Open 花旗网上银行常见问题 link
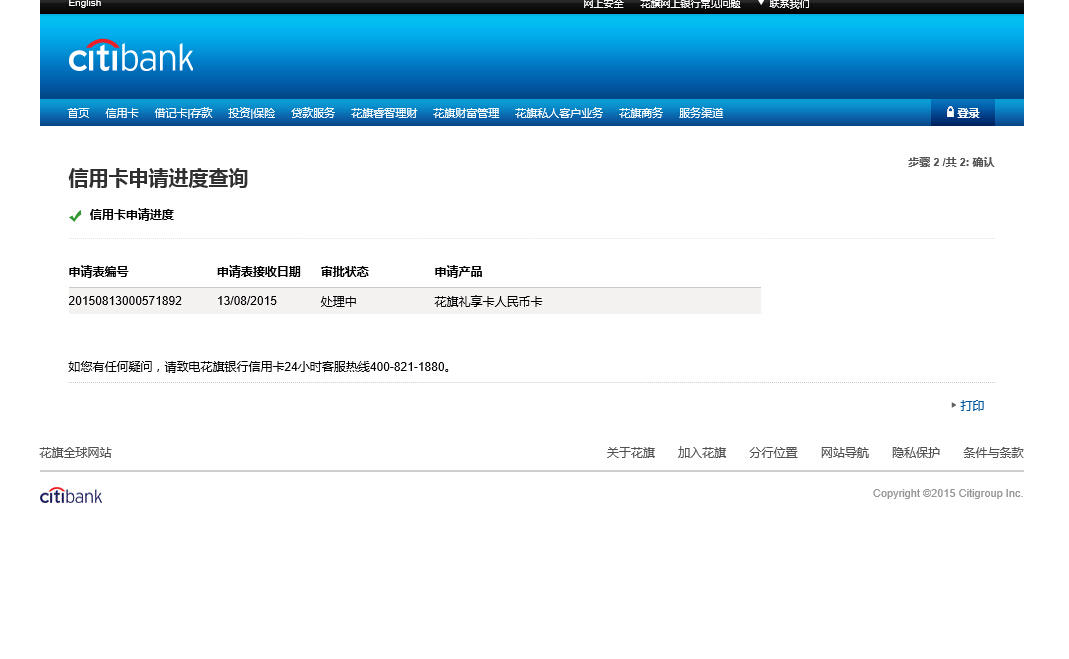The width and height of the screenshot is (1069, 659). point(690,4)
